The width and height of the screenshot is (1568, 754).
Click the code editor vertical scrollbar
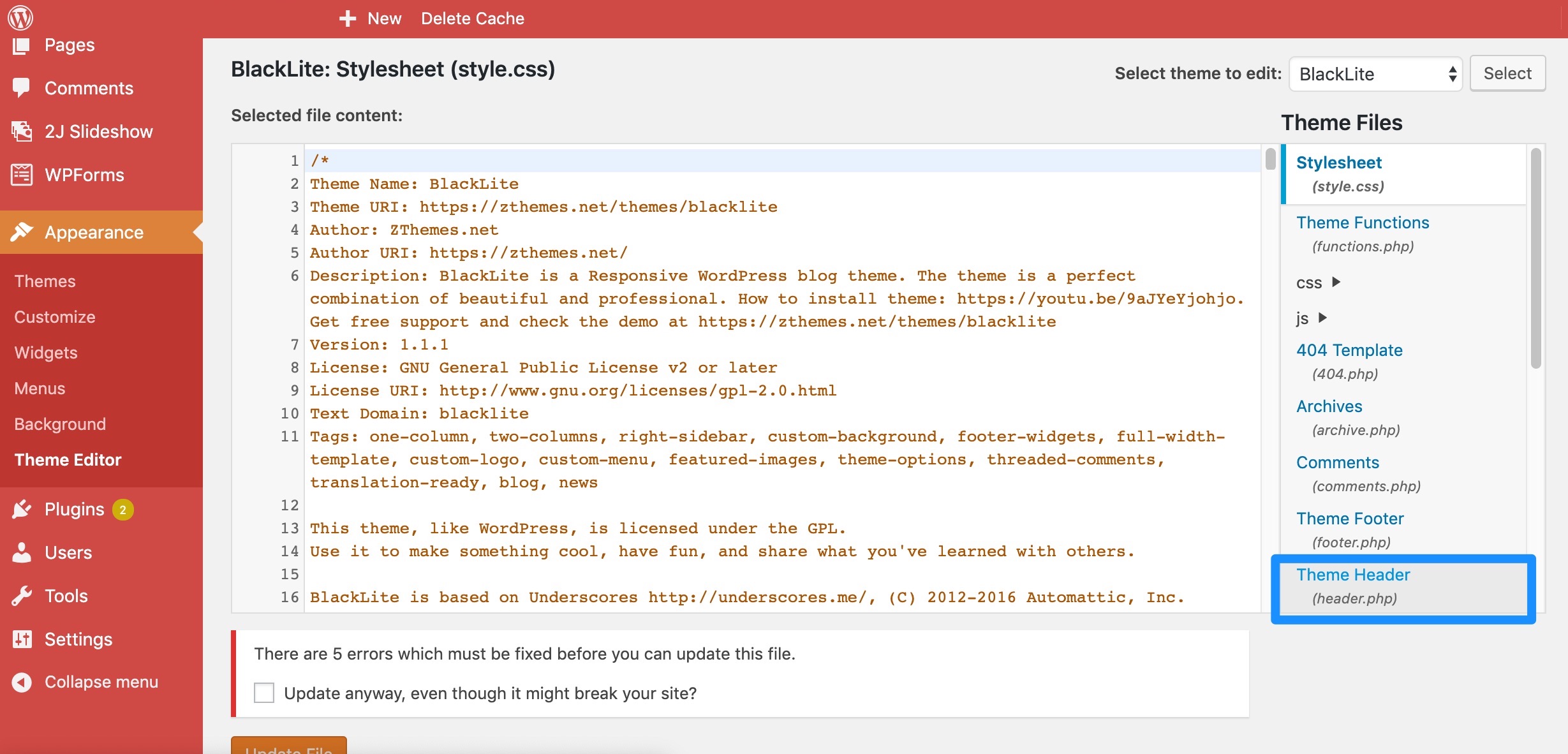(1270, 158)
